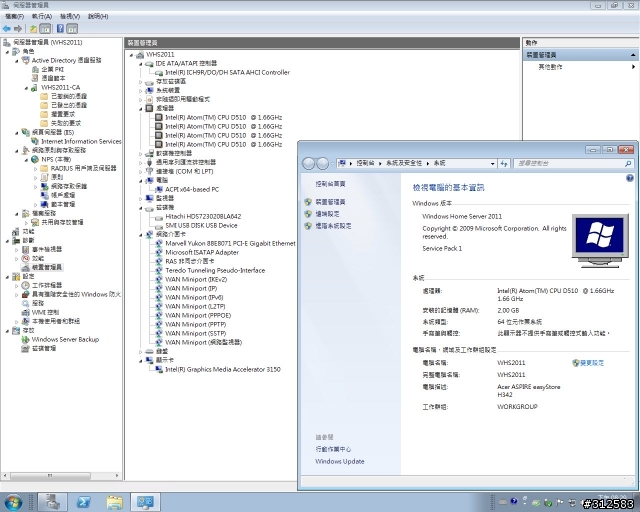Open the 說明(H) menu
This screenshot has width=640, height=512.
pos(98,16)
